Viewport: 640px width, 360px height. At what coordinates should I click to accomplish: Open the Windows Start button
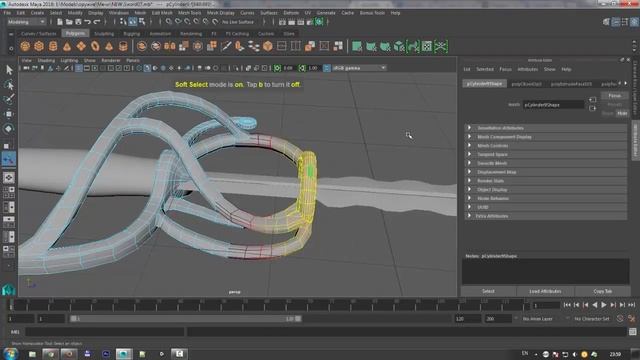pos(10,353)
